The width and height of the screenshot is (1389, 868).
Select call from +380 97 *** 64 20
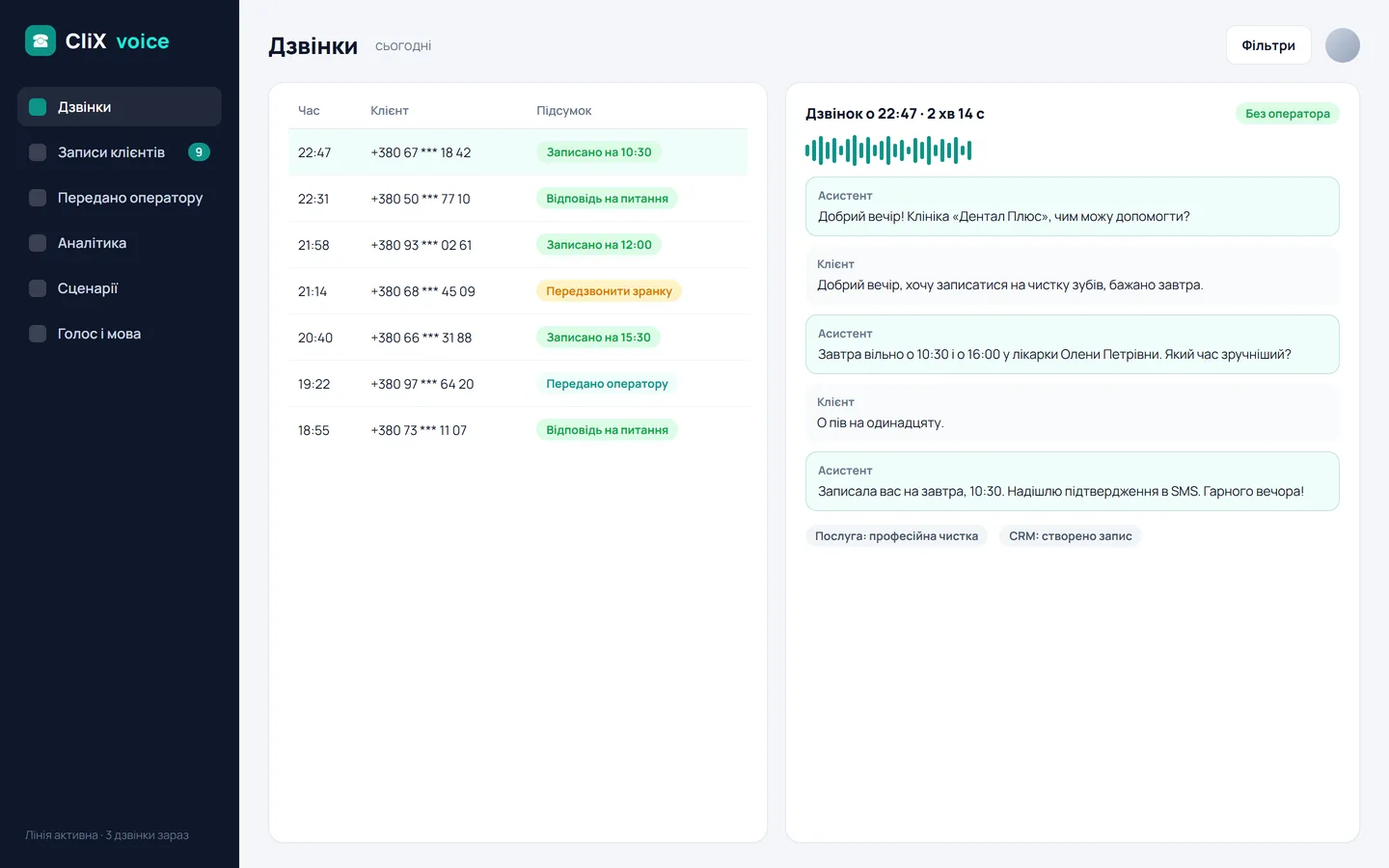click(518, 384)
